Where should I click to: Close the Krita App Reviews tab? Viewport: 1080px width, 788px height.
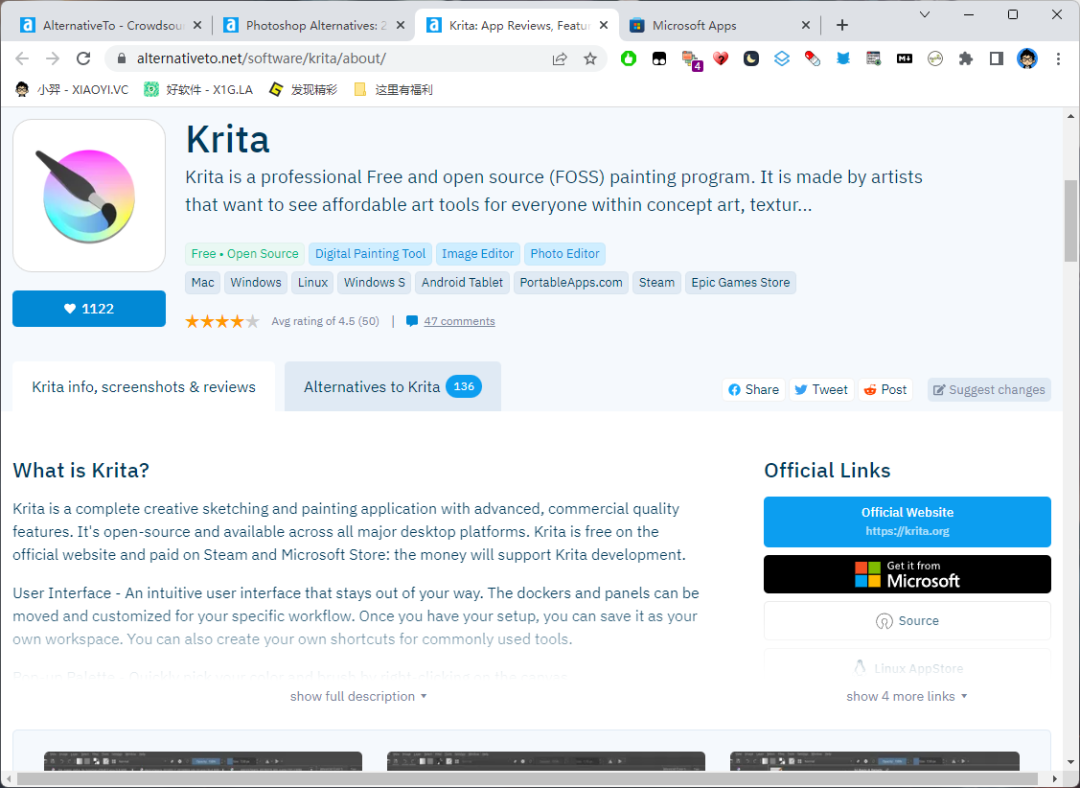(x=604, y=25)
